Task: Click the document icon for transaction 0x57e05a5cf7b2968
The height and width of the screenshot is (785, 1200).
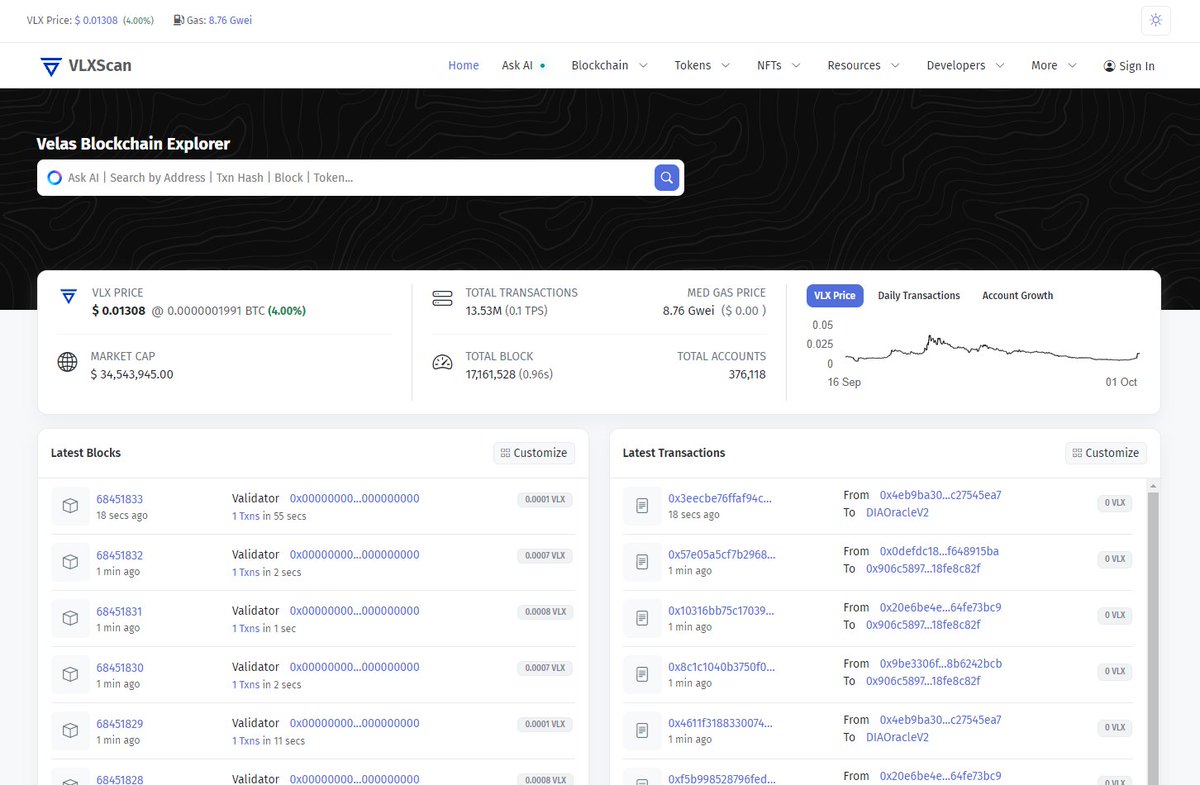Action: pyautogui.click(x=642, y=563)
